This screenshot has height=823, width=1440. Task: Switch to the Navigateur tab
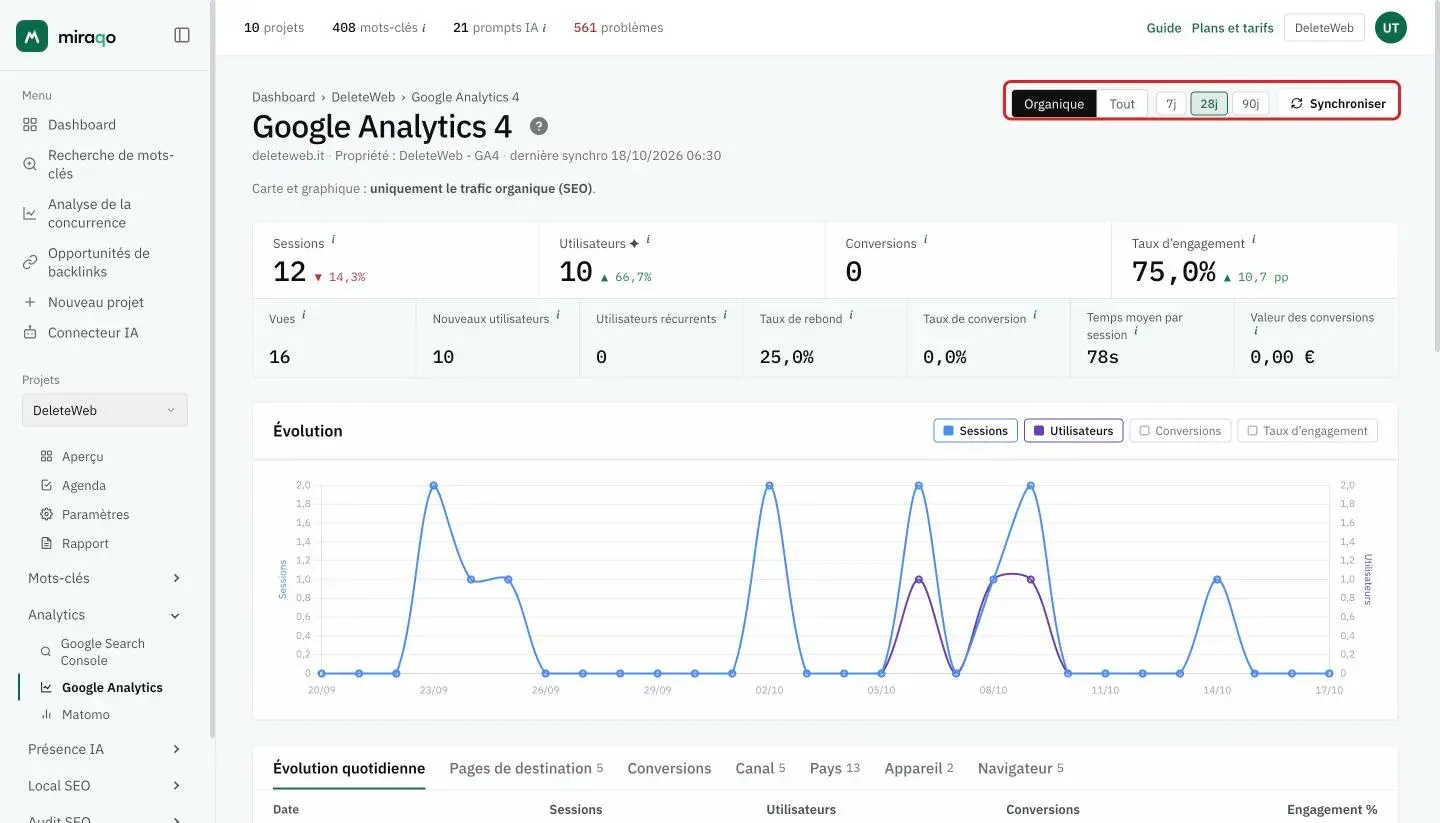tap(1021, 768)
